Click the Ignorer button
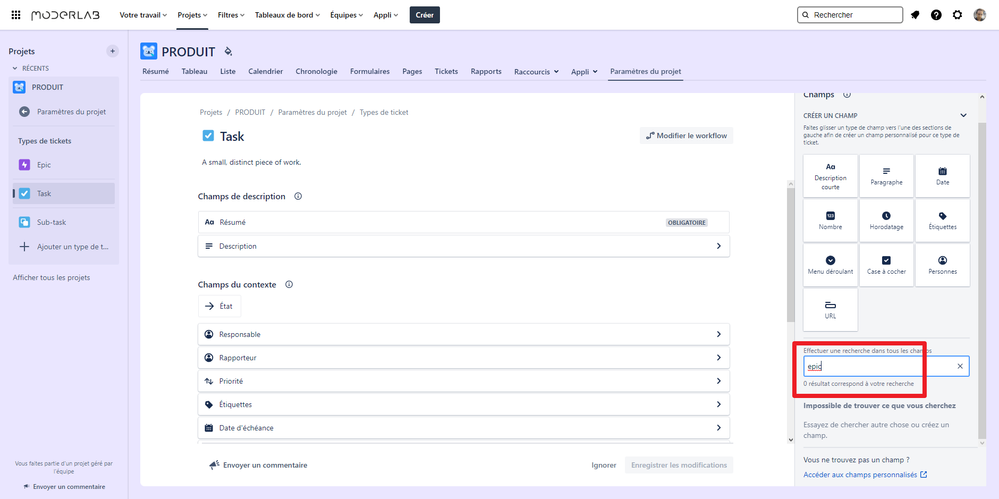 point(603,465)
